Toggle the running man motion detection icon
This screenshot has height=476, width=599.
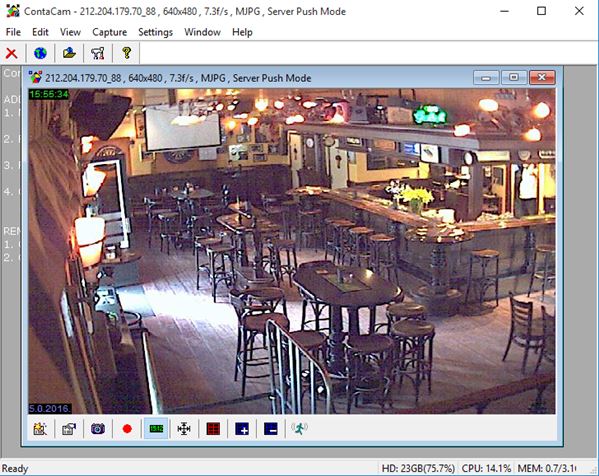click(x=300, y=429)
